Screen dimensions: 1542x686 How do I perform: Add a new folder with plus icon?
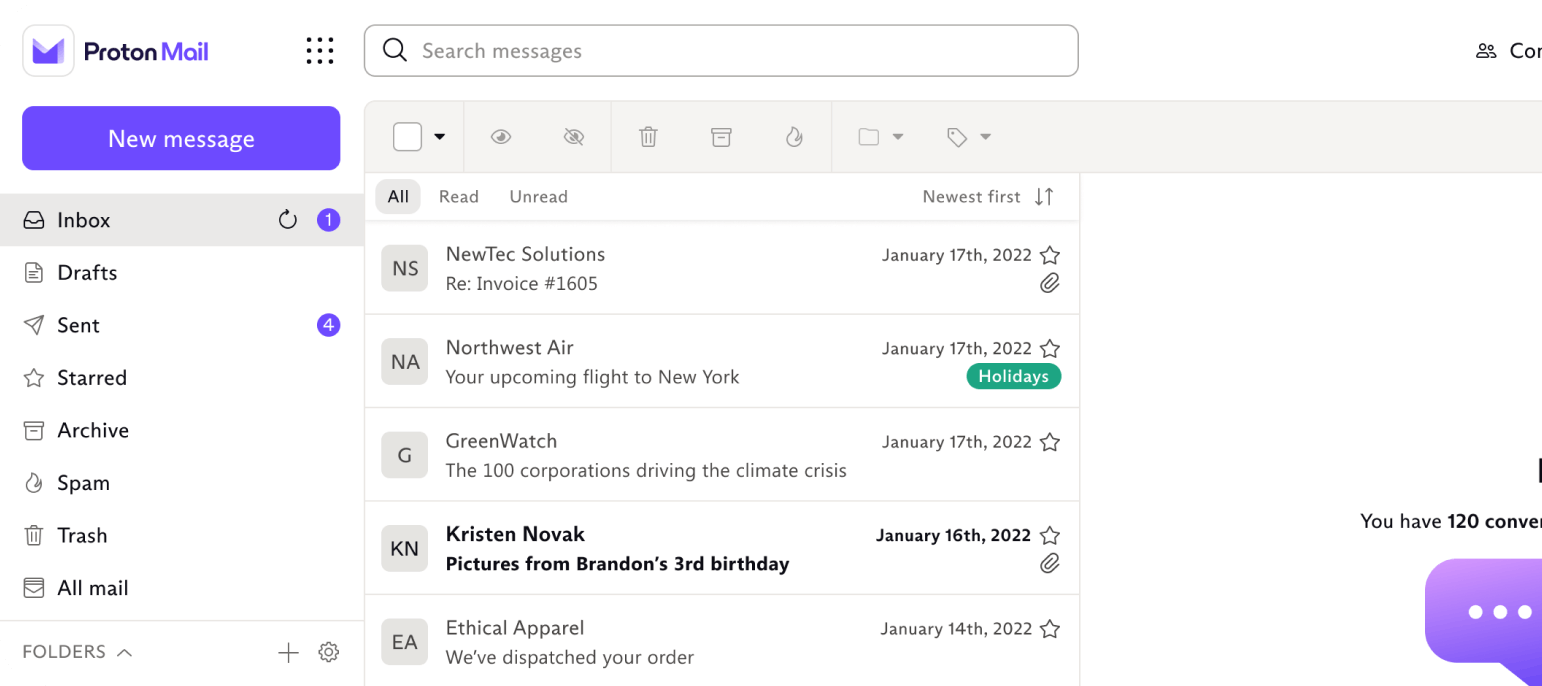(288, 653)
